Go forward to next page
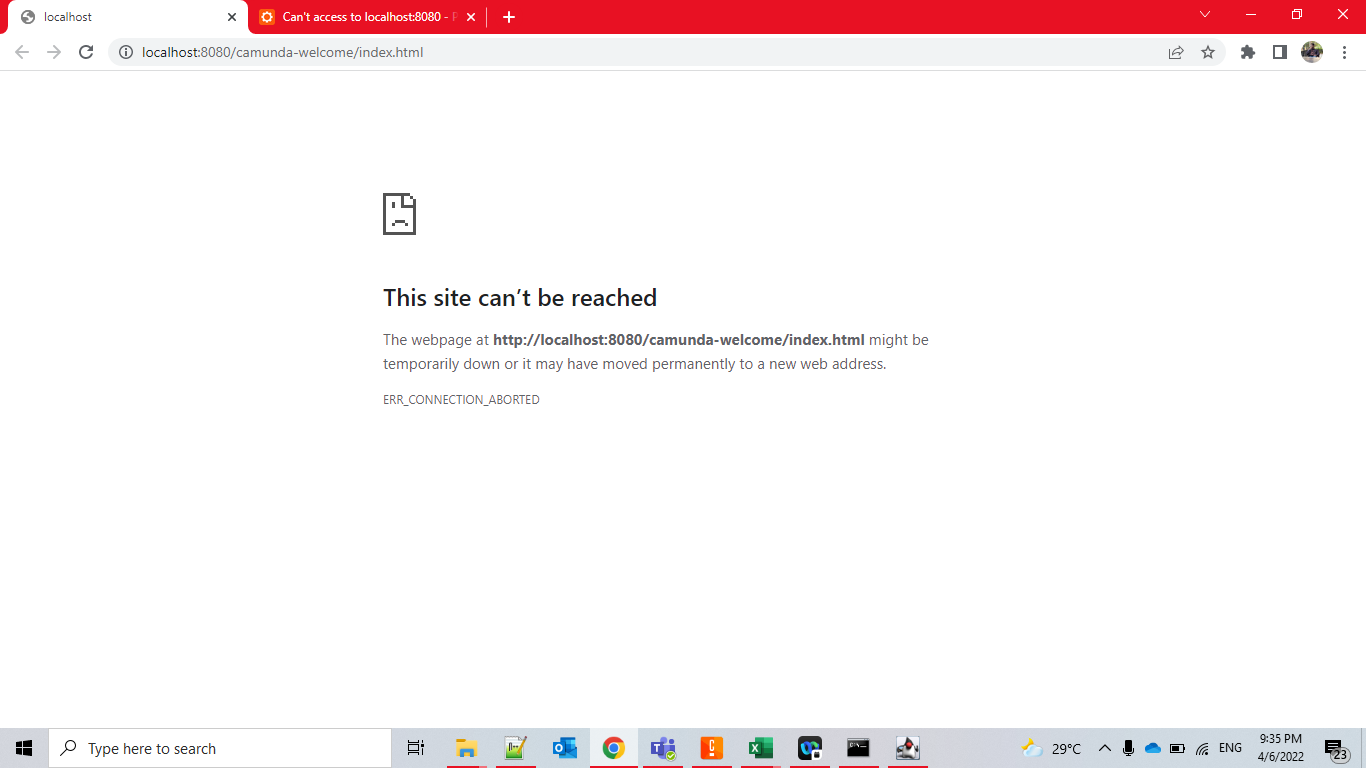 click(x=54, y=52)
